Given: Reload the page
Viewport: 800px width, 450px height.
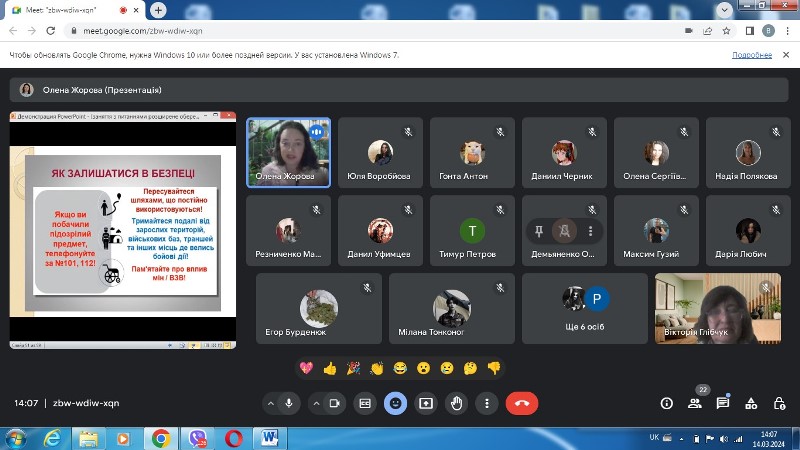Looking at the screenshot, I should click(x=51, y=31).
